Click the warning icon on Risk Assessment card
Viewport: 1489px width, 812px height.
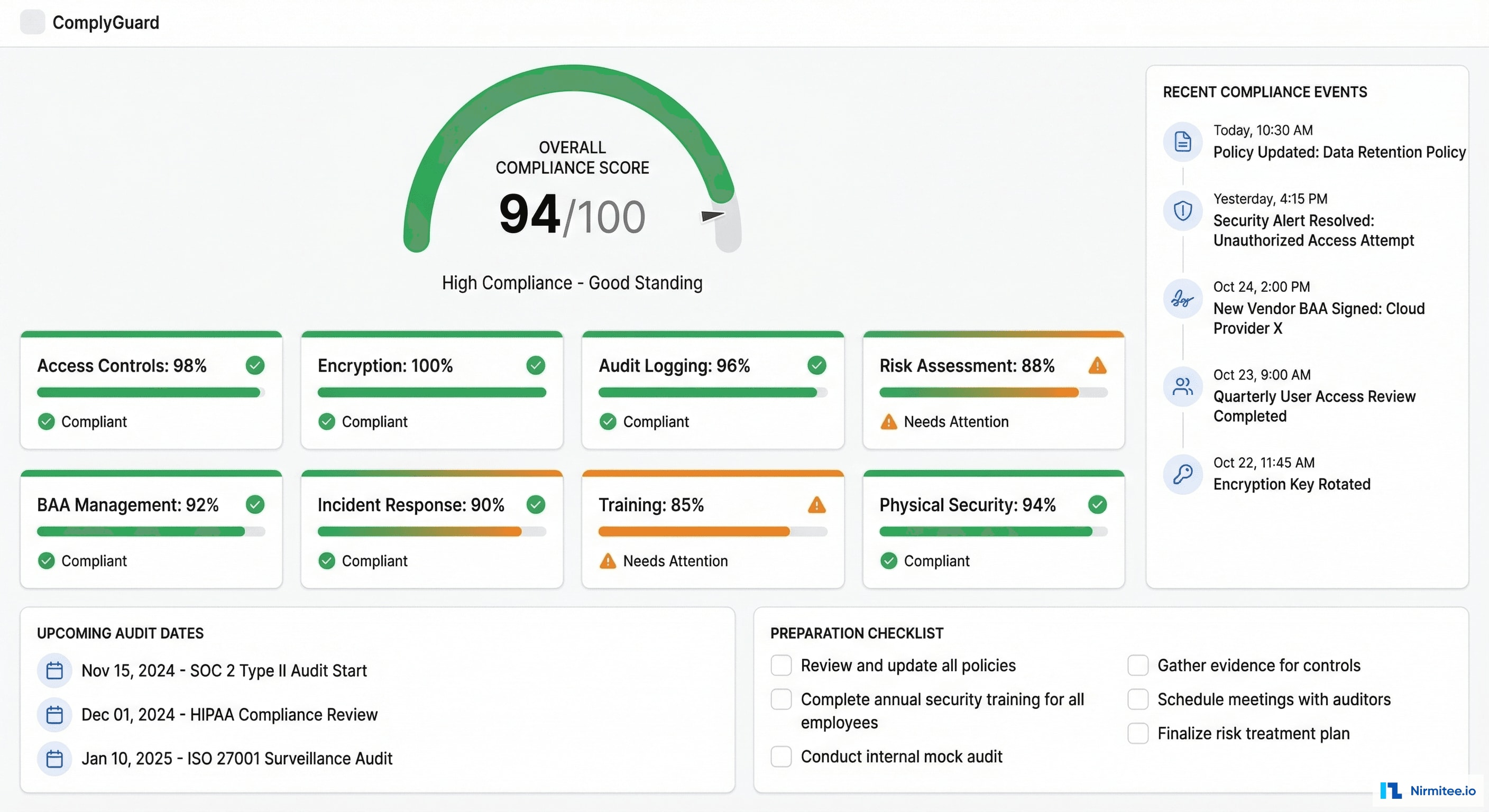pyautogui.click(x=1098, y=365)
